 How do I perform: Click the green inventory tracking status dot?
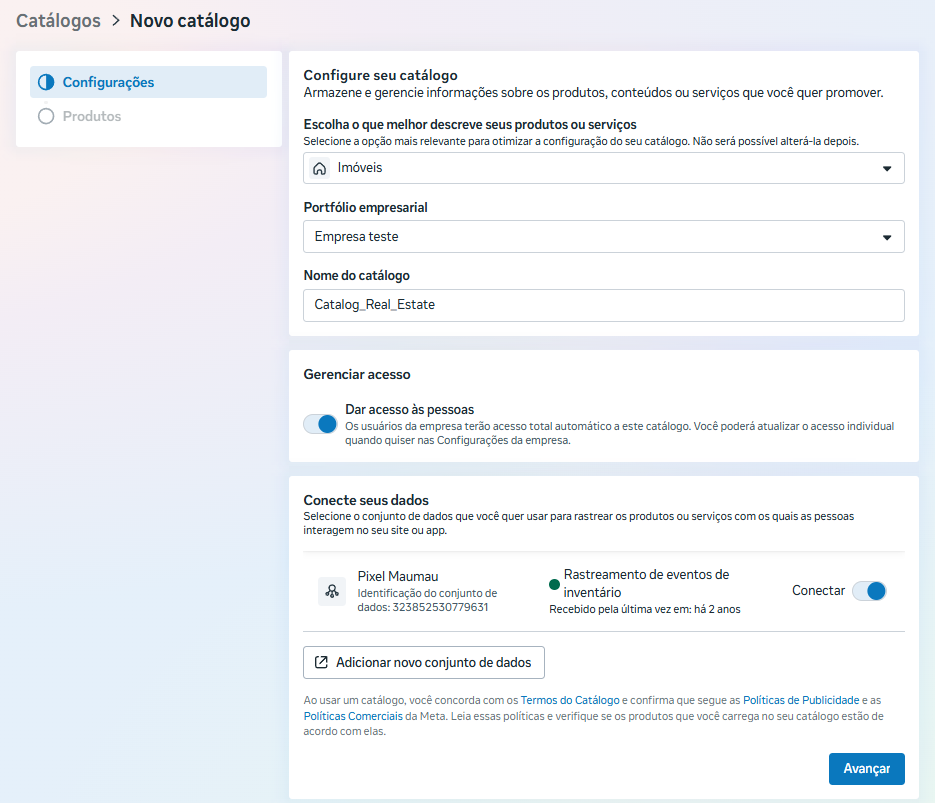[x=555, y=584]
